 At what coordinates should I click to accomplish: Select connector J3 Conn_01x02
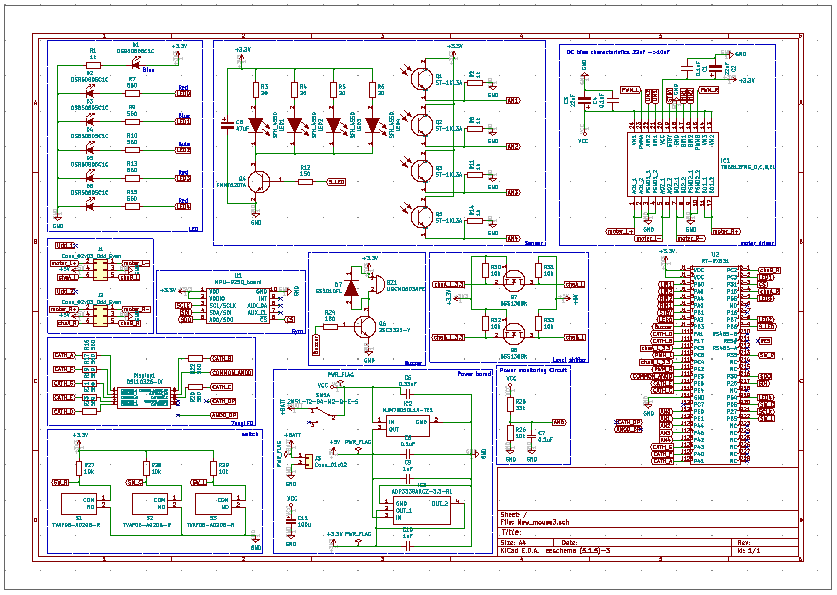[x=309, y=461]
